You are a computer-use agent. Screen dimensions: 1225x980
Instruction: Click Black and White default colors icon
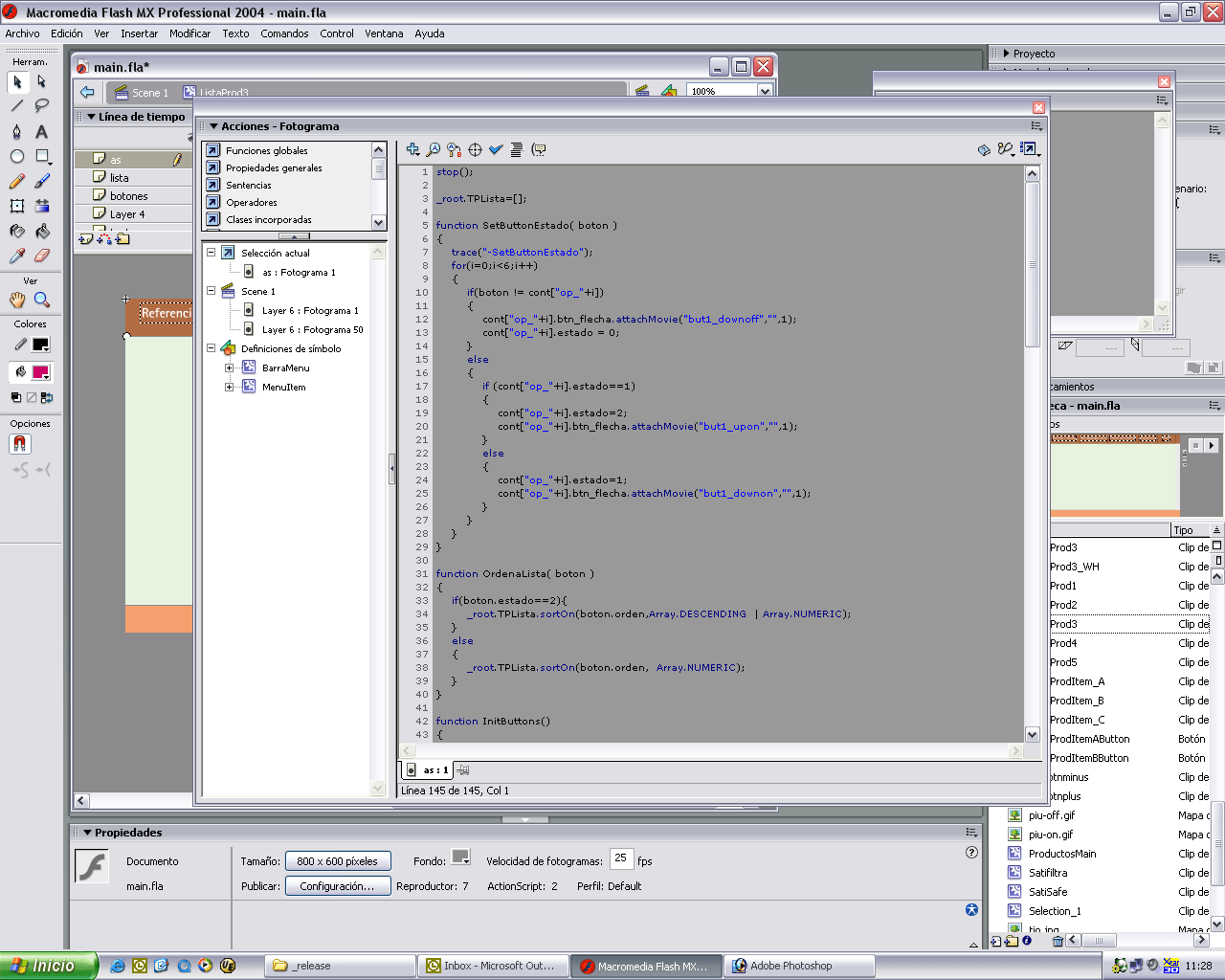coord(16,397)
